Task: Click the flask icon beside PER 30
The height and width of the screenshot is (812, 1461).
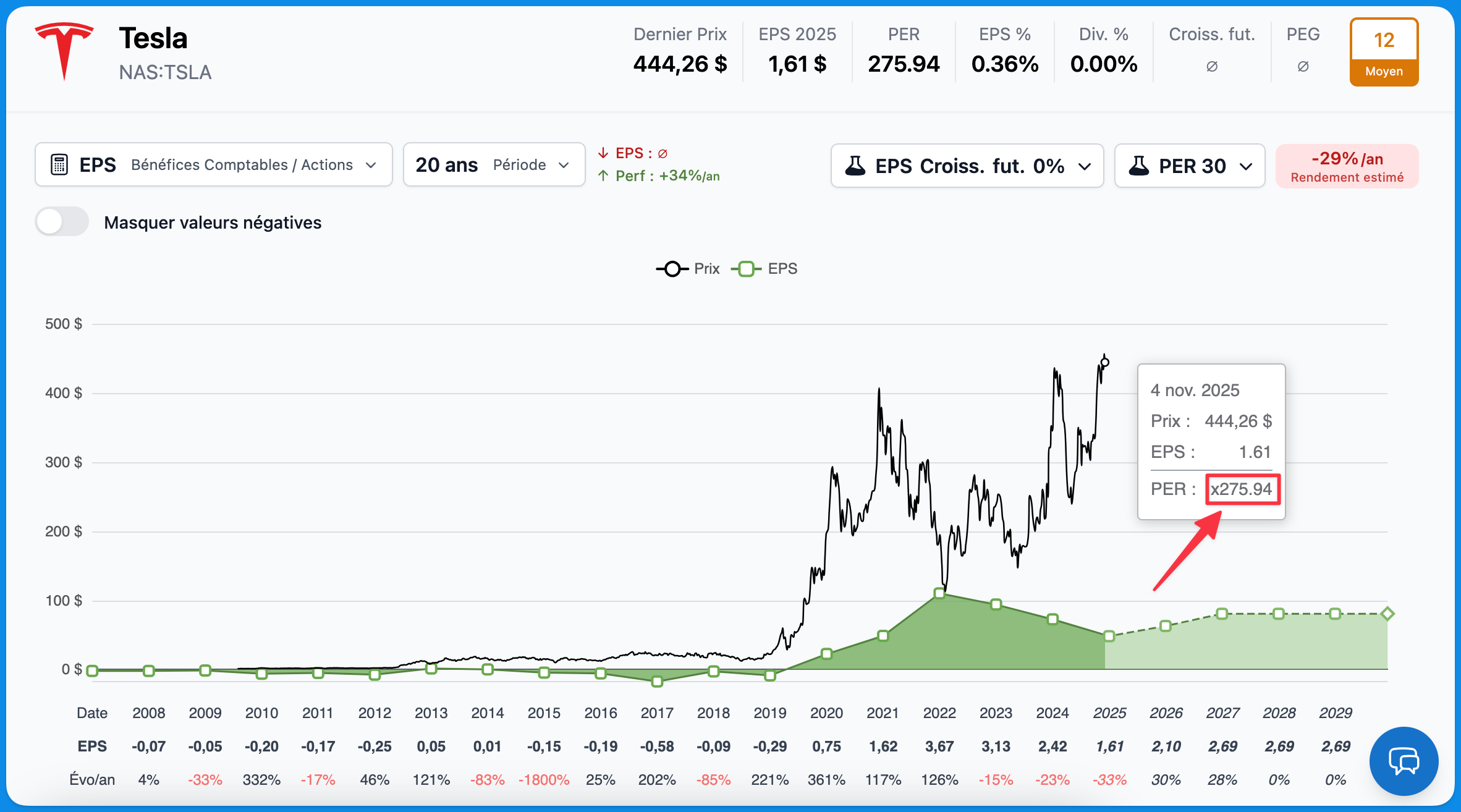Action: pos(1138,166)
